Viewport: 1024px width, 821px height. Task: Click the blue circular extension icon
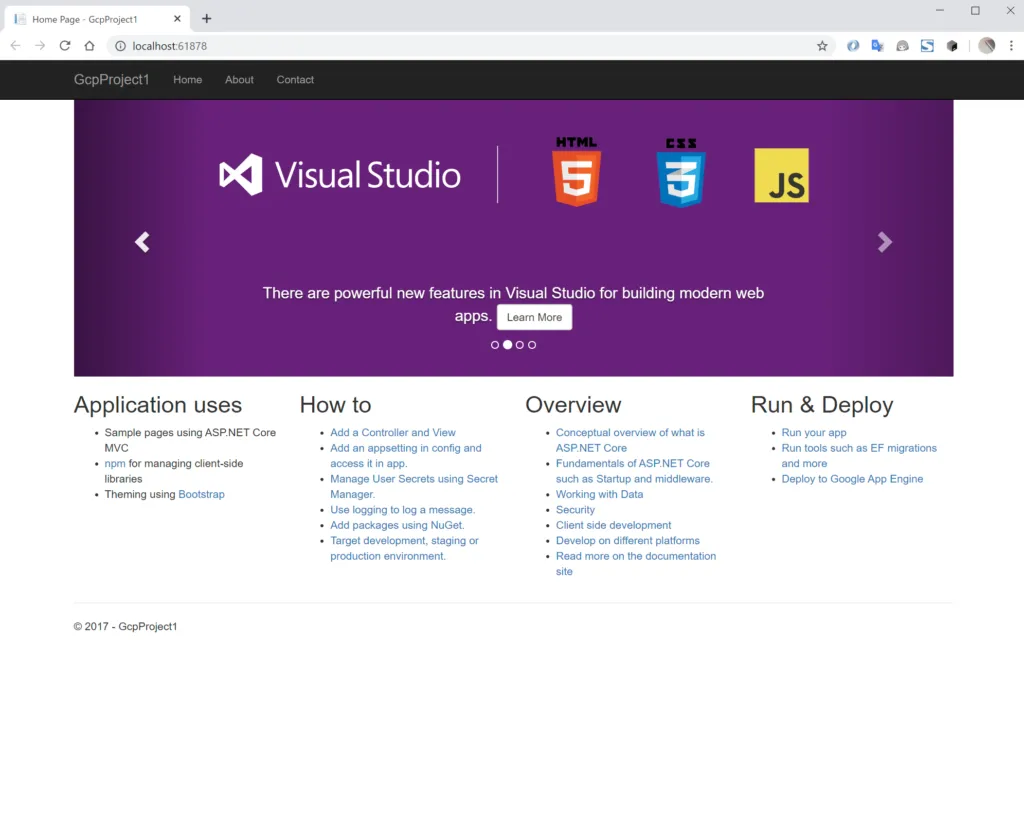pyautogui.click(x=853, y=46)
